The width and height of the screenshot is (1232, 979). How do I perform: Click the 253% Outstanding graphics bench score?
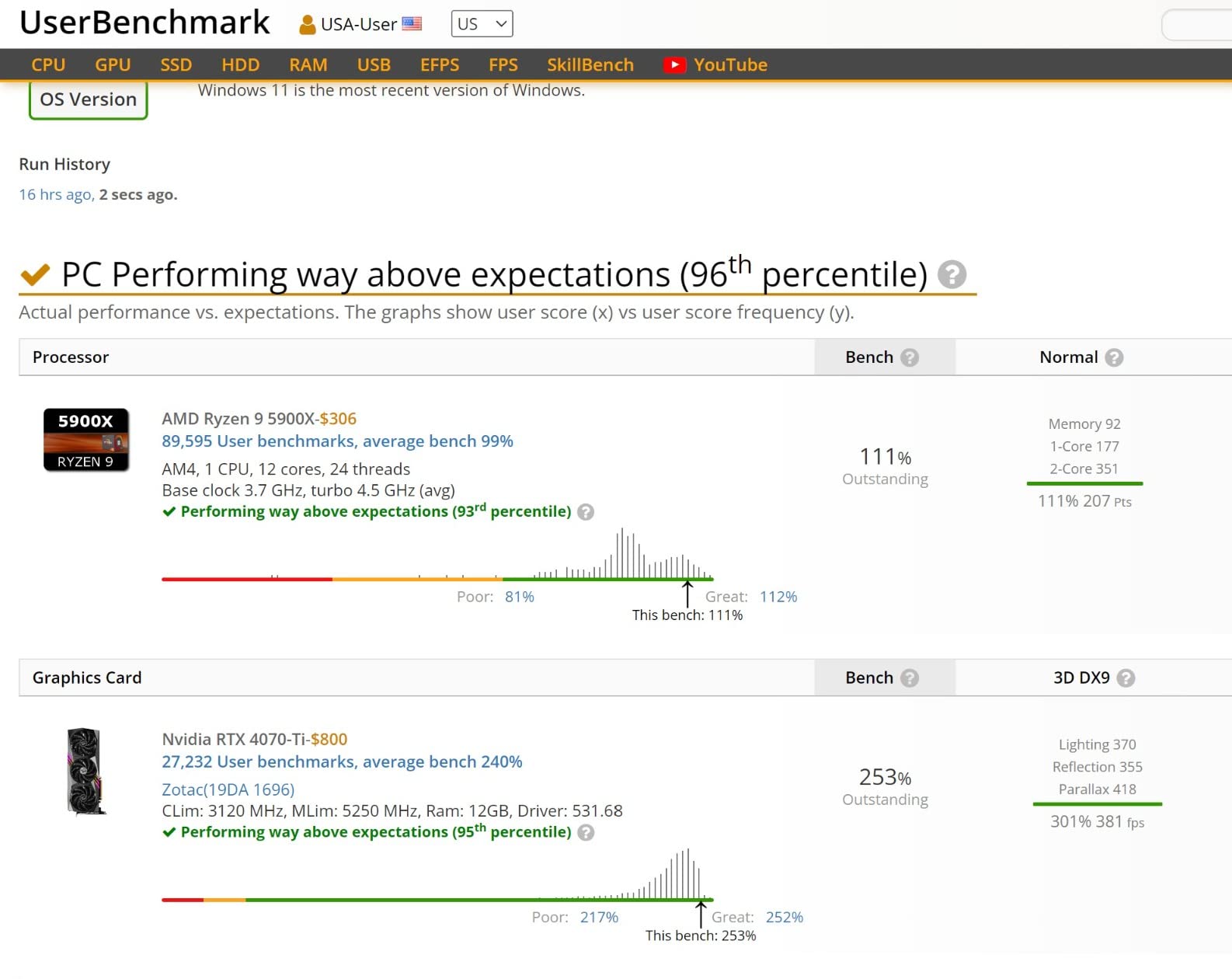pos(885,787)
